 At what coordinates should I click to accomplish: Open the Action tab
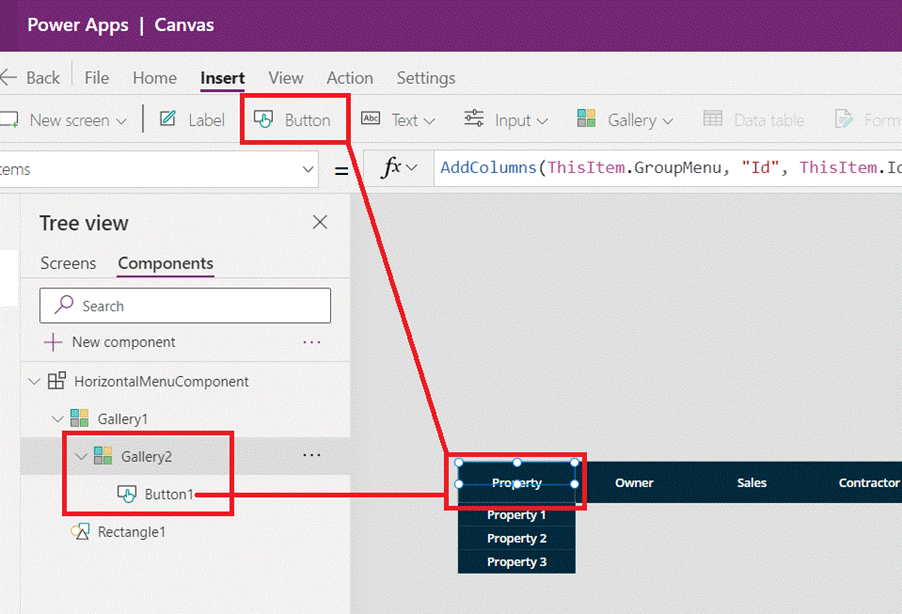(350, 78)
